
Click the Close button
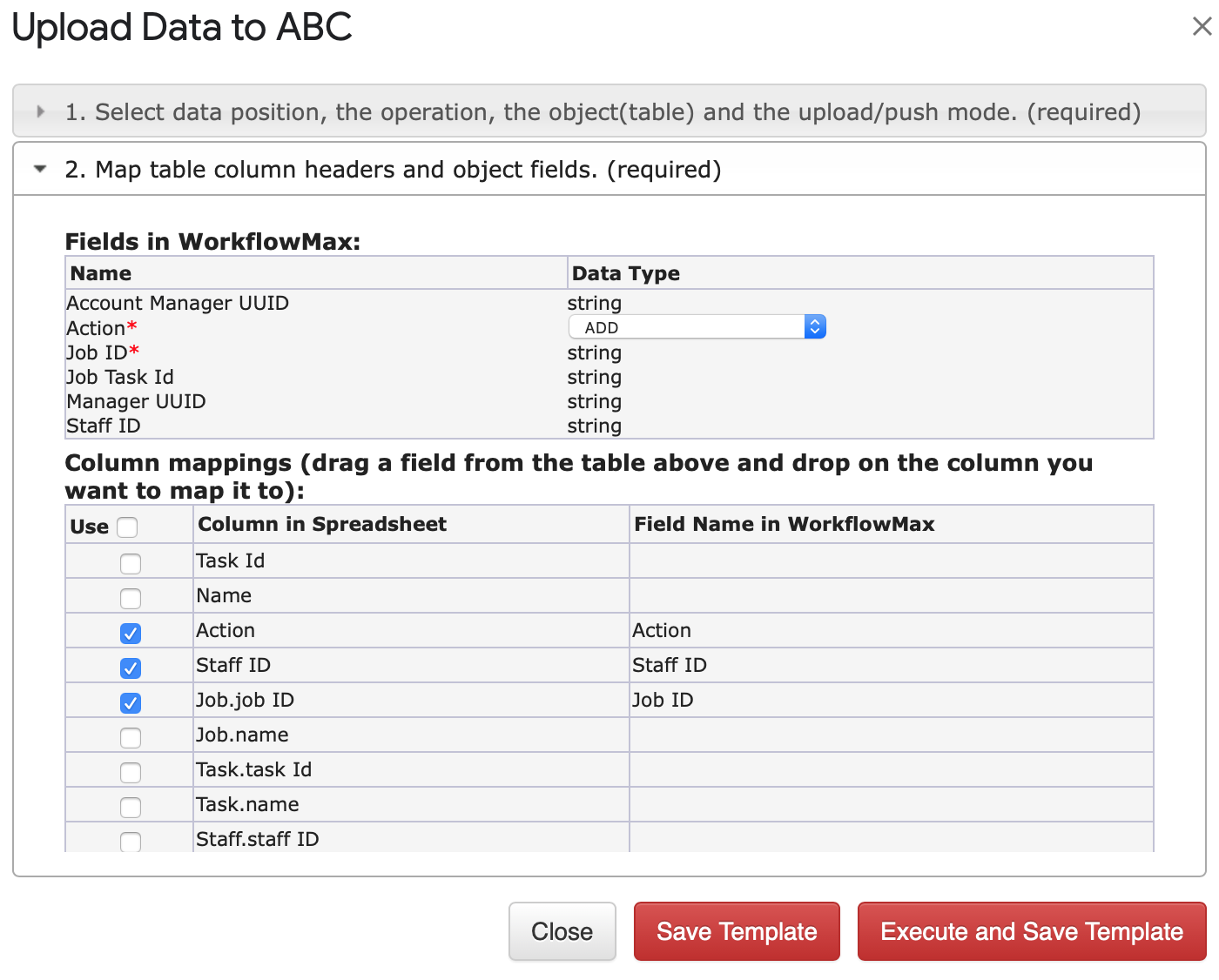(x=562, y=931)
